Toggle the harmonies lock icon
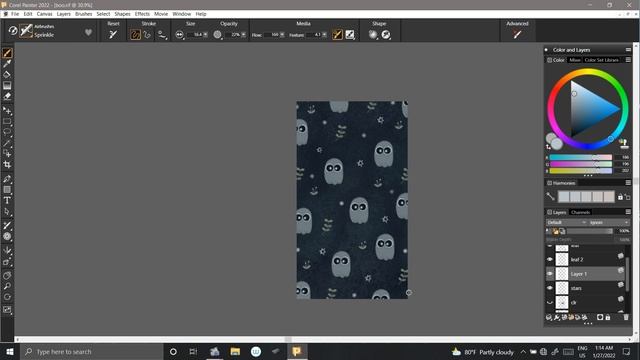Screen dimensions: 640x360 [x=620, y=197]
